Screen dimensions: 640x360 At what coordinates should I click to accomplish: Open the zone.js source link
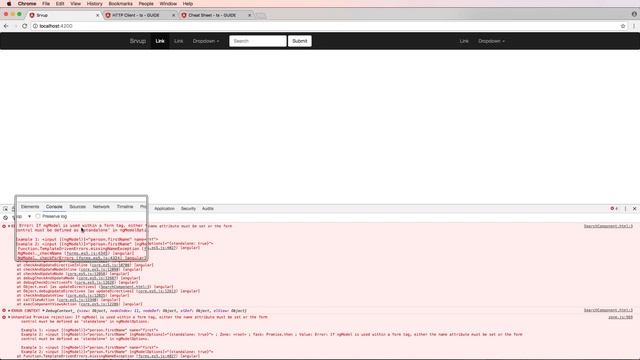pyautogui.click(x=620, y=317)
